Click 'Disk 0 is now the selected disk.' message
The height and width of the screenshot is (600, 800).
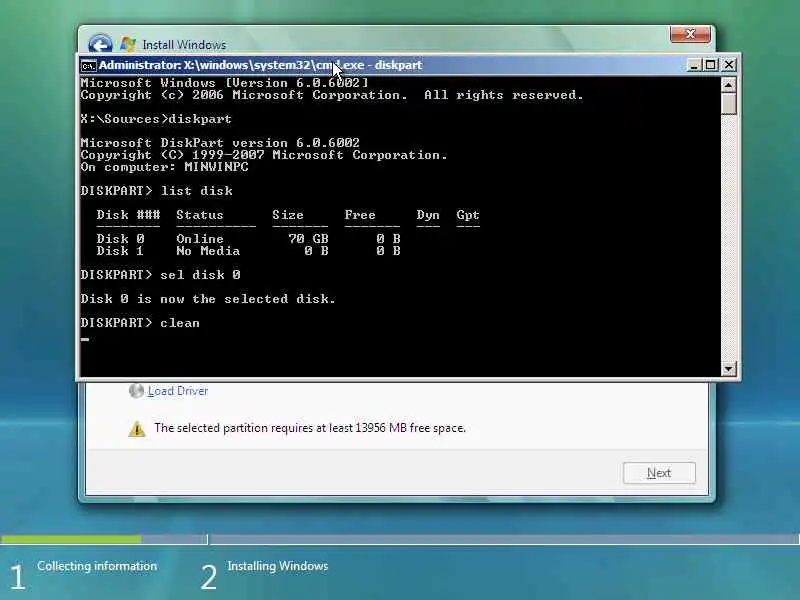(208, 299)
